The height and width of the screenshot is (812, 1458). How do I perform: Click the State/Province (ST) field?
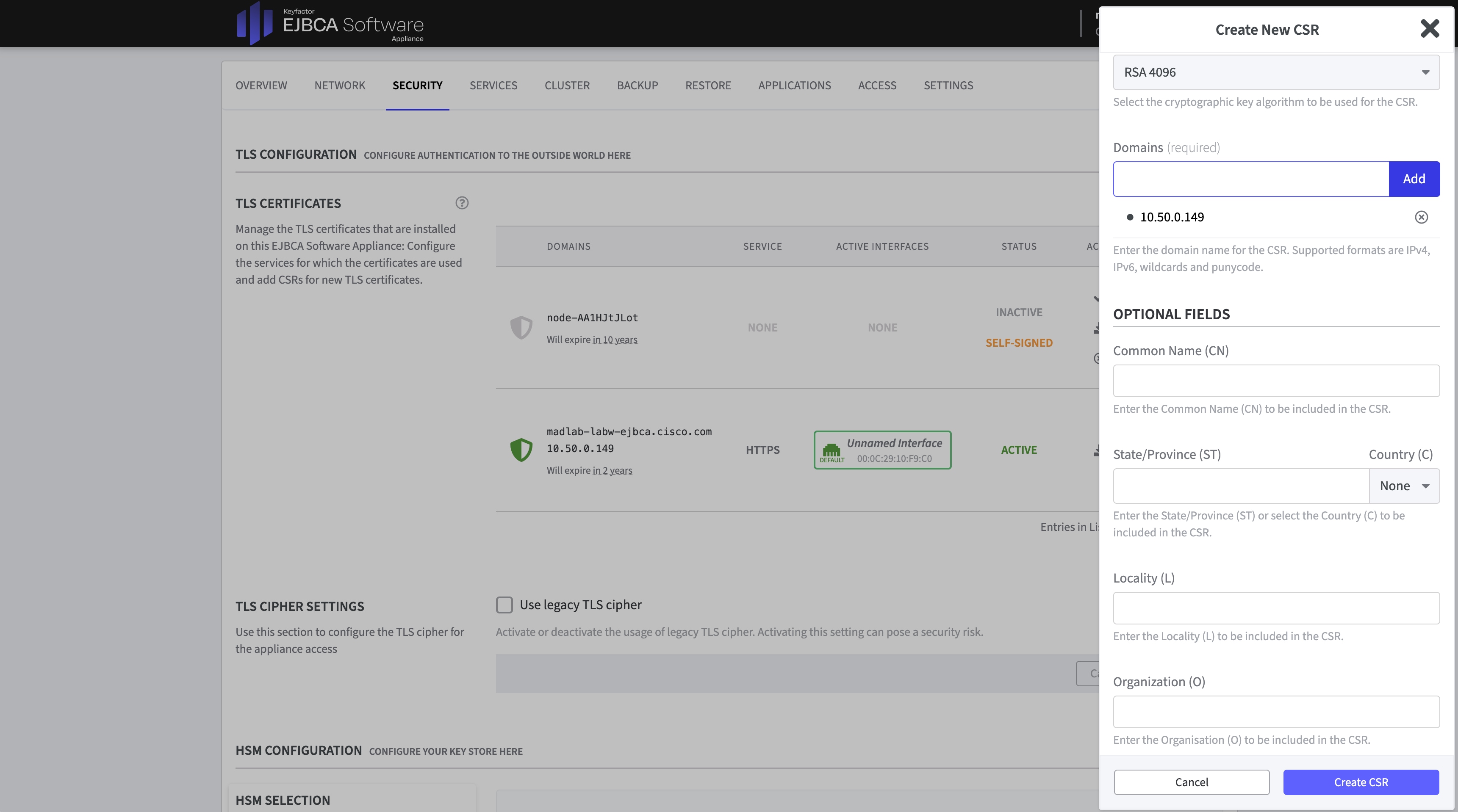point(1241,486)
